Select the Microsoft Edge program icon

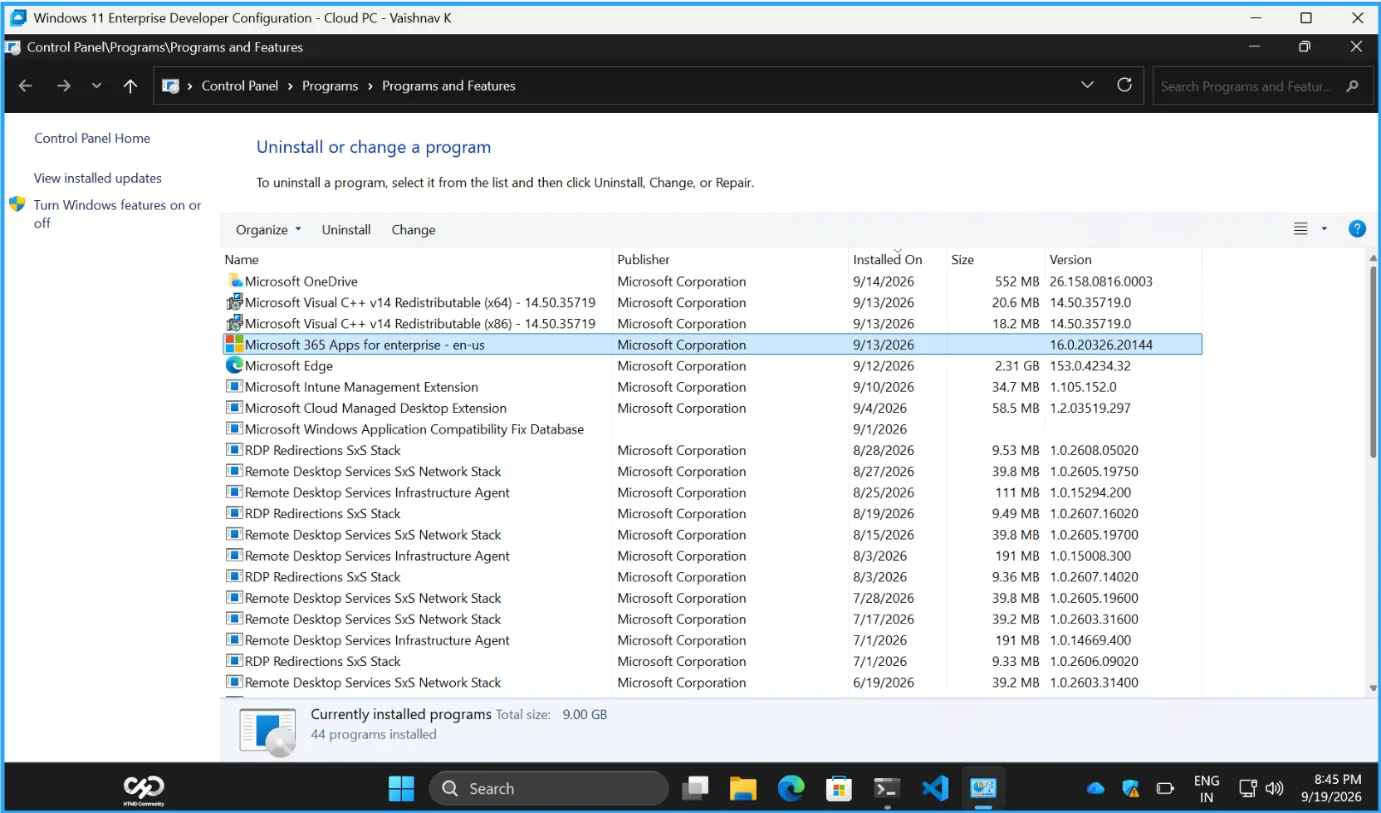235,365
